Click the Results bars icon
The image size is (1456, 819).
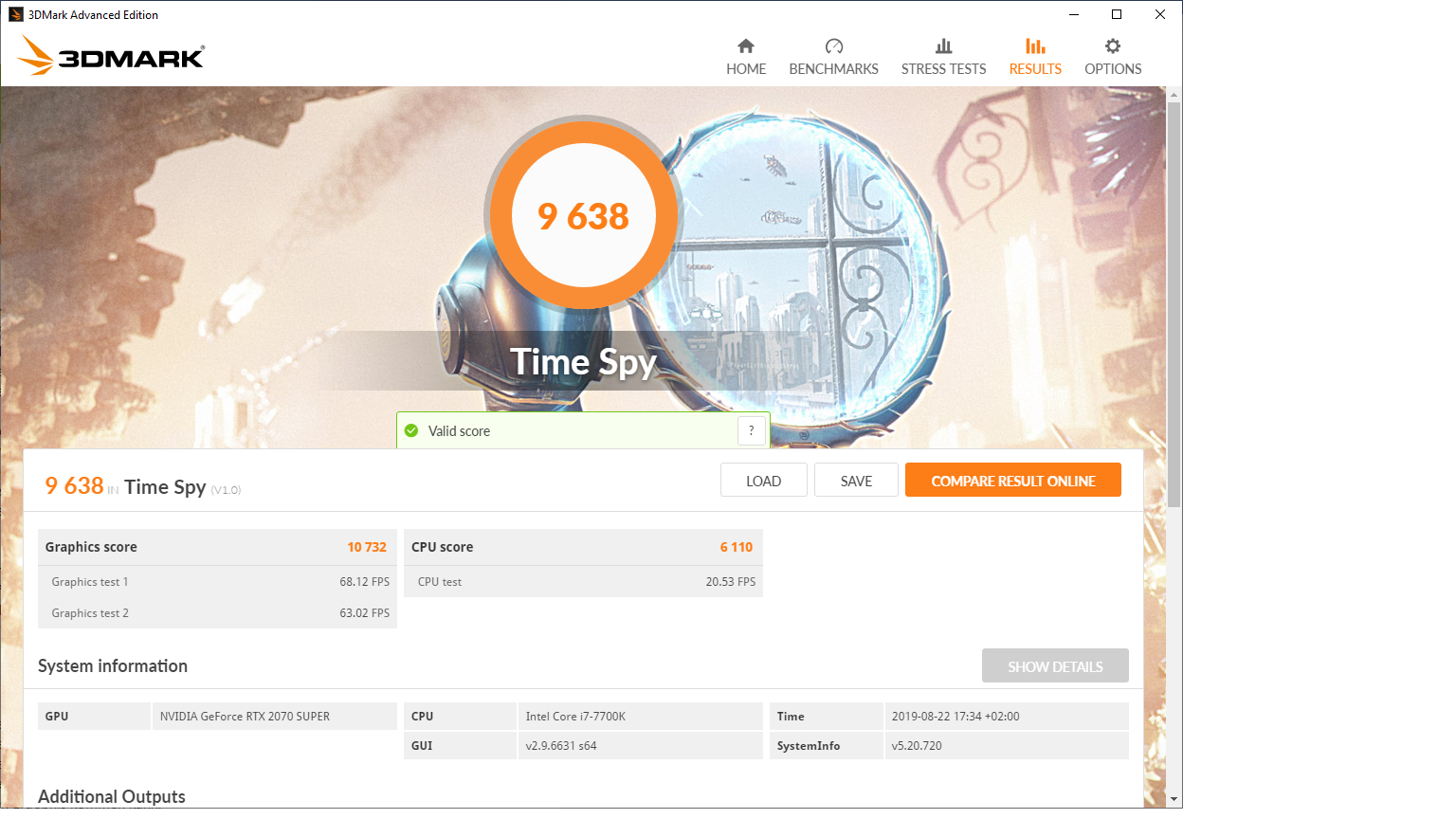point(1035,45)
